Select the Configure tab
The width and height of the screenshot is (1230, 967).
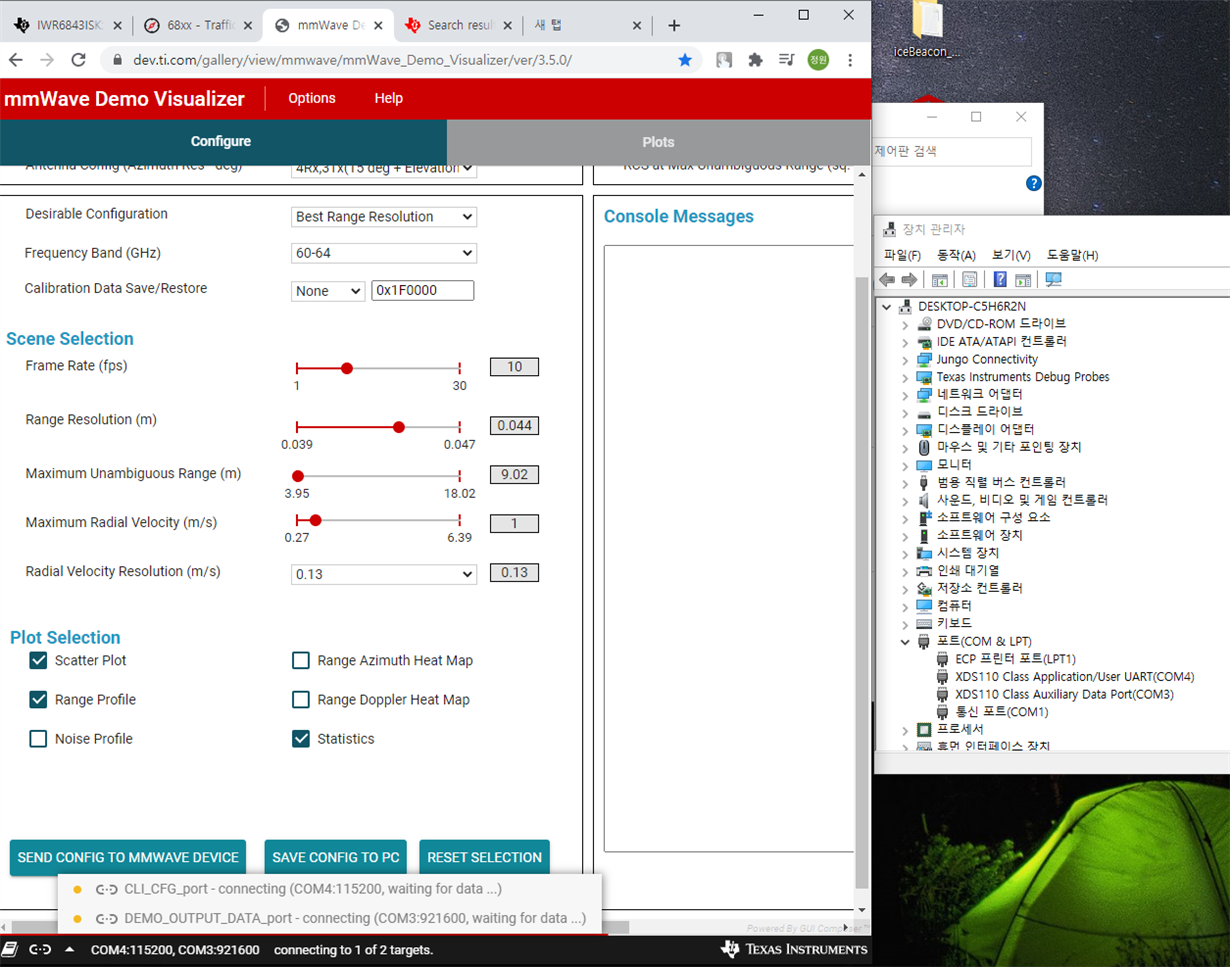coord(221,142)
